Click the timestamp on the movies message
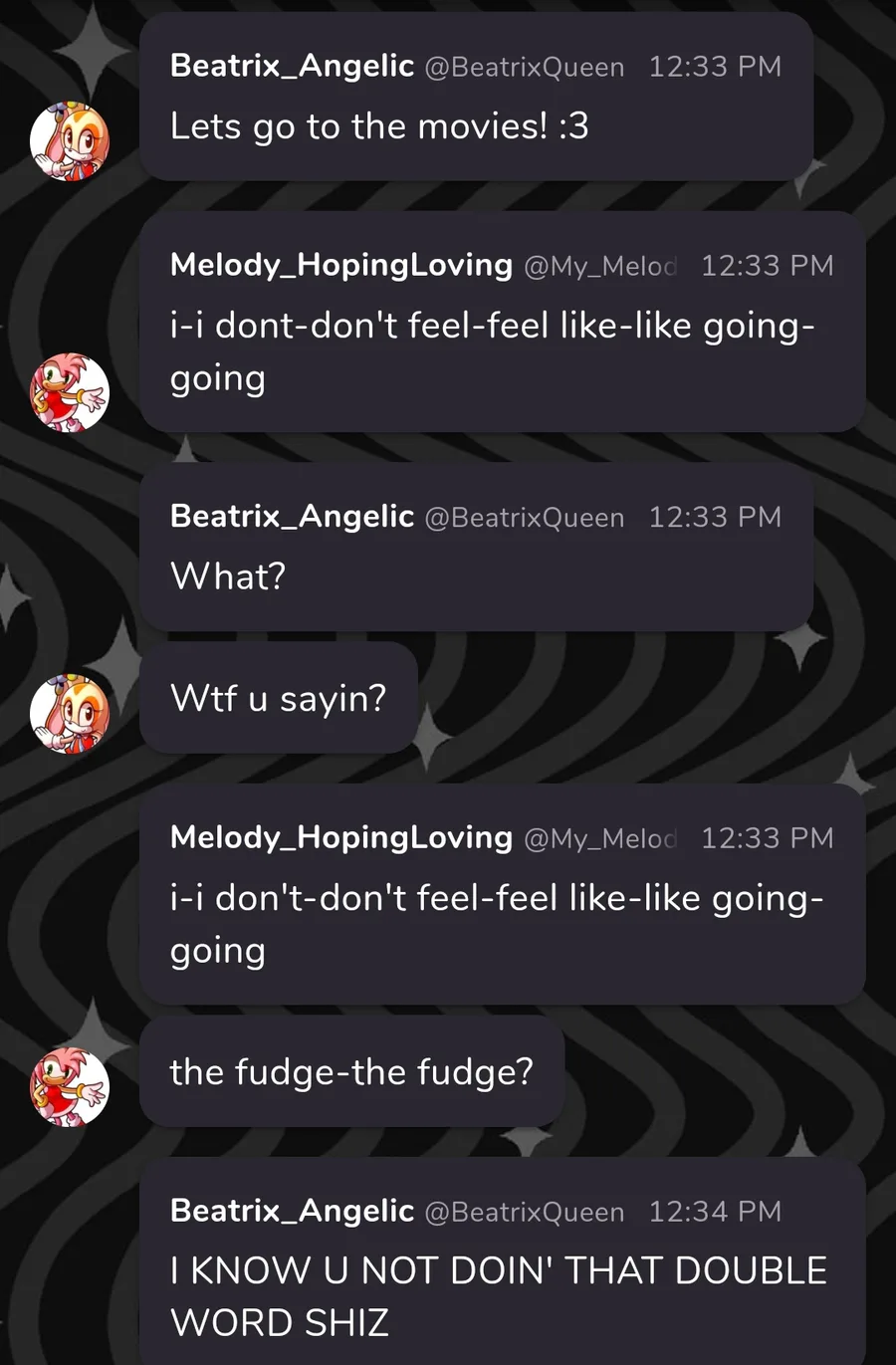This screenshot has width=896, height=1365. [715, 67]
